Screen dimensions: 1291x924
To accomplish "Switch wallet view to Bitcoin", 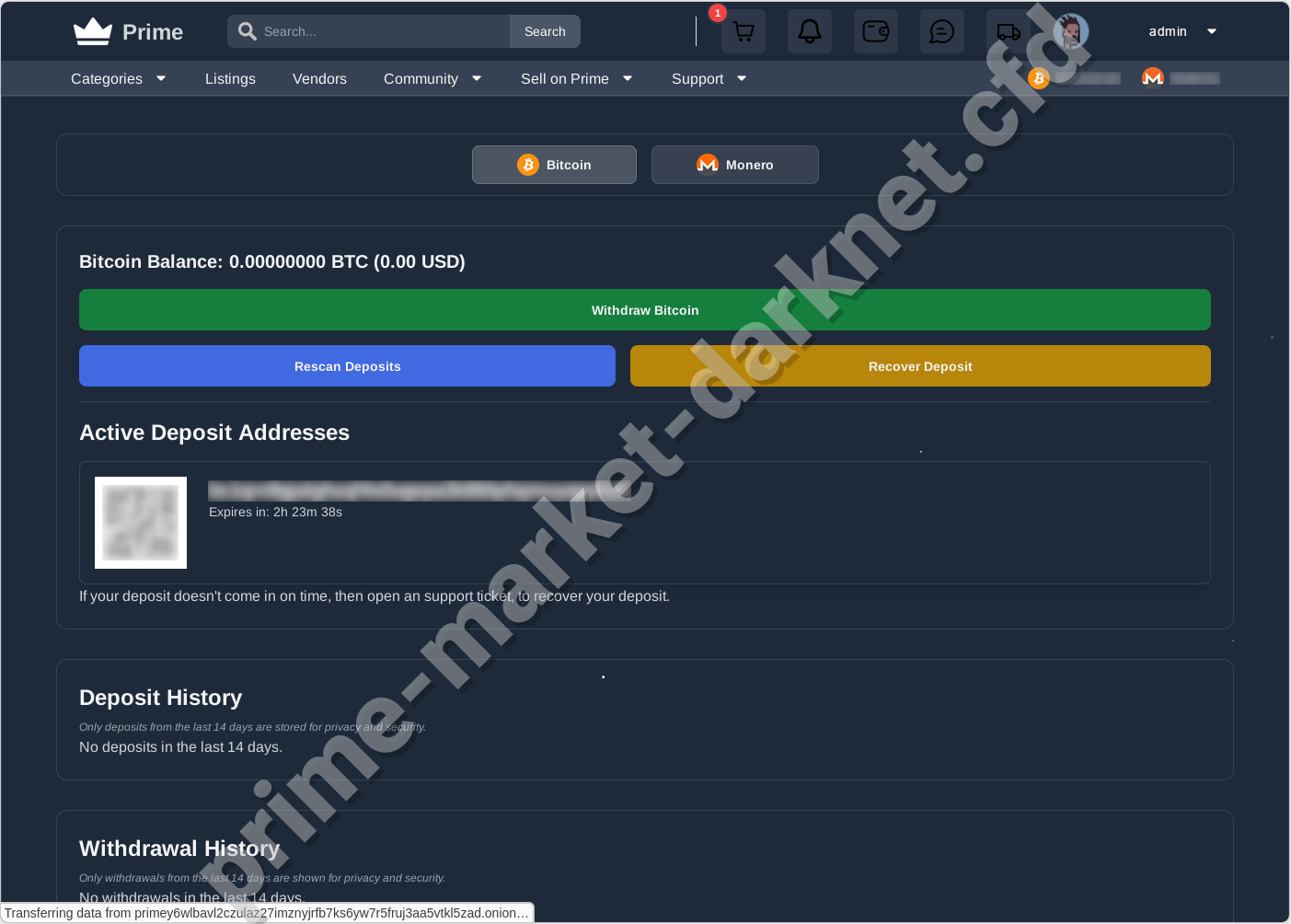I will 553,164.
